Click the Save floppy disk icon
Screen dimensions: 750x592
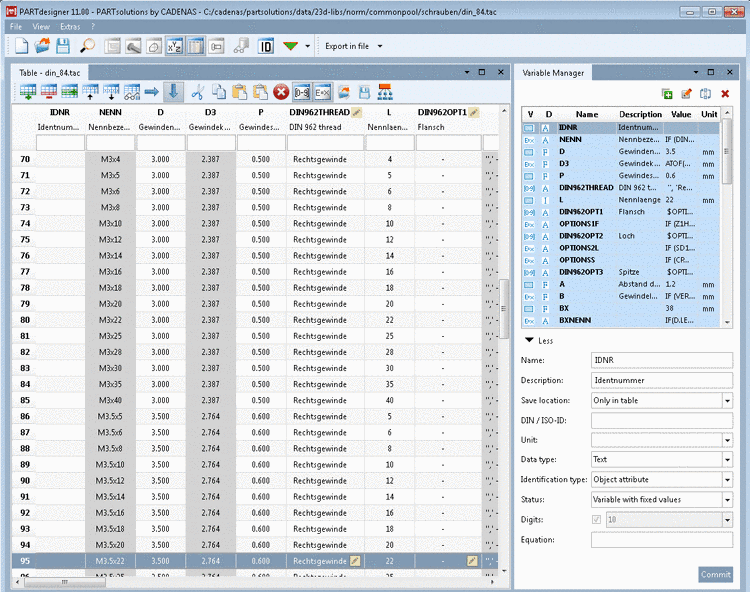[62, 46]
